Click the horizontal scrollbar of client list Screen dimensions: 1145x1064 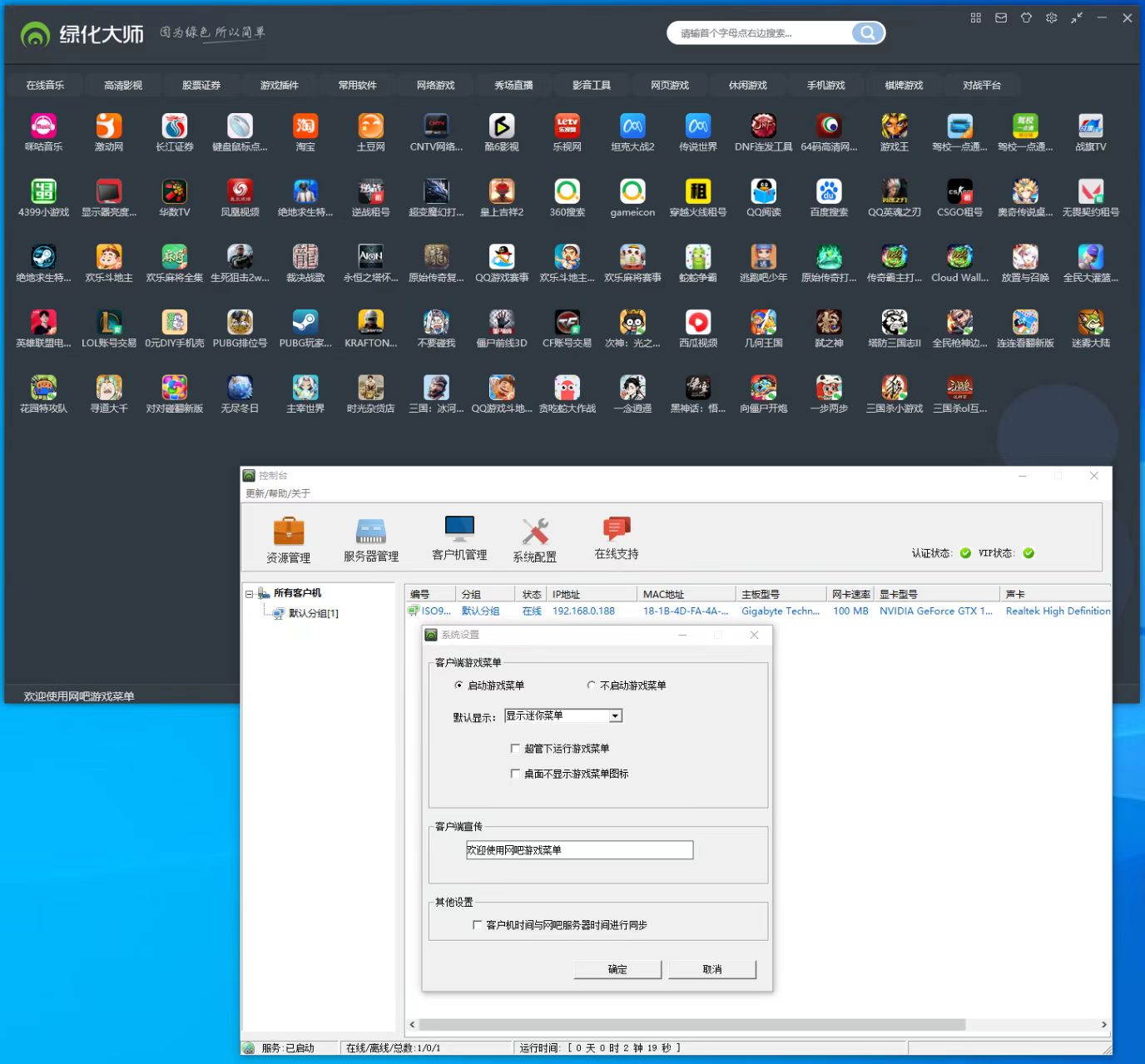tap(691, 1025)
